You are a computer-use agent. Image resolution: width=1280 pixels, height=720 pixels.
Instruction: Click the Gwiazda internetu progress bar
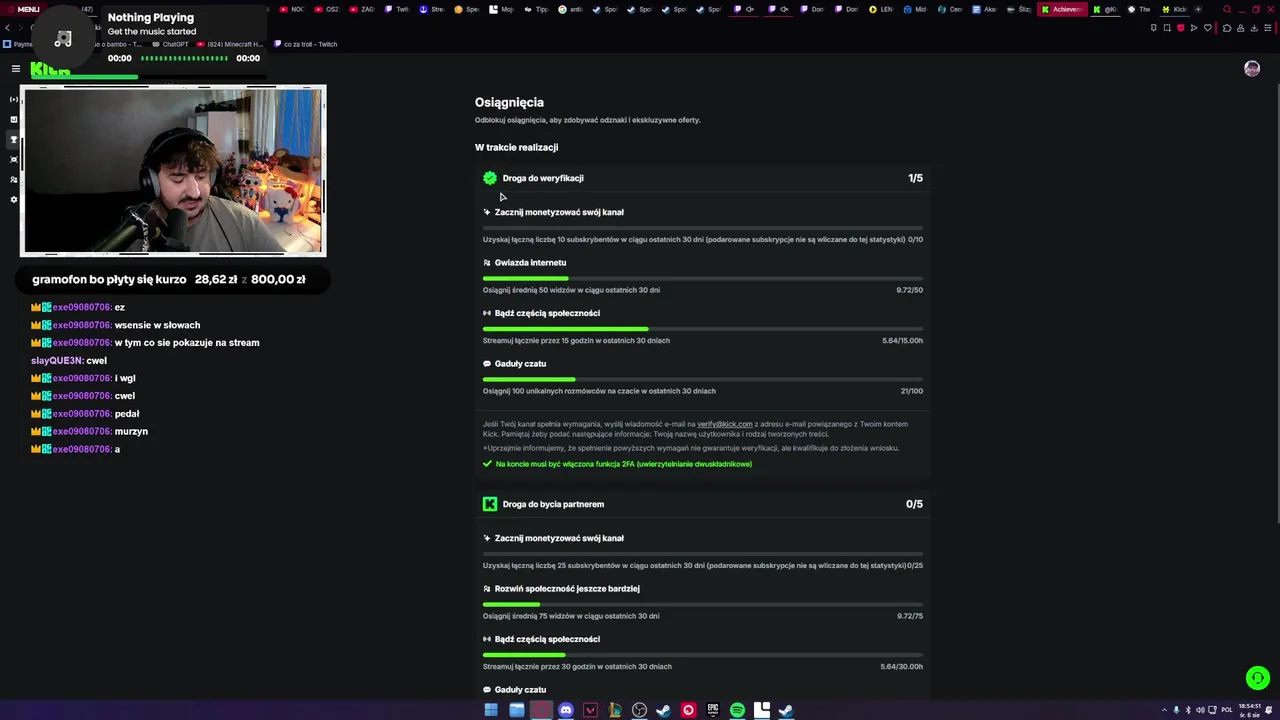(703, 278)
